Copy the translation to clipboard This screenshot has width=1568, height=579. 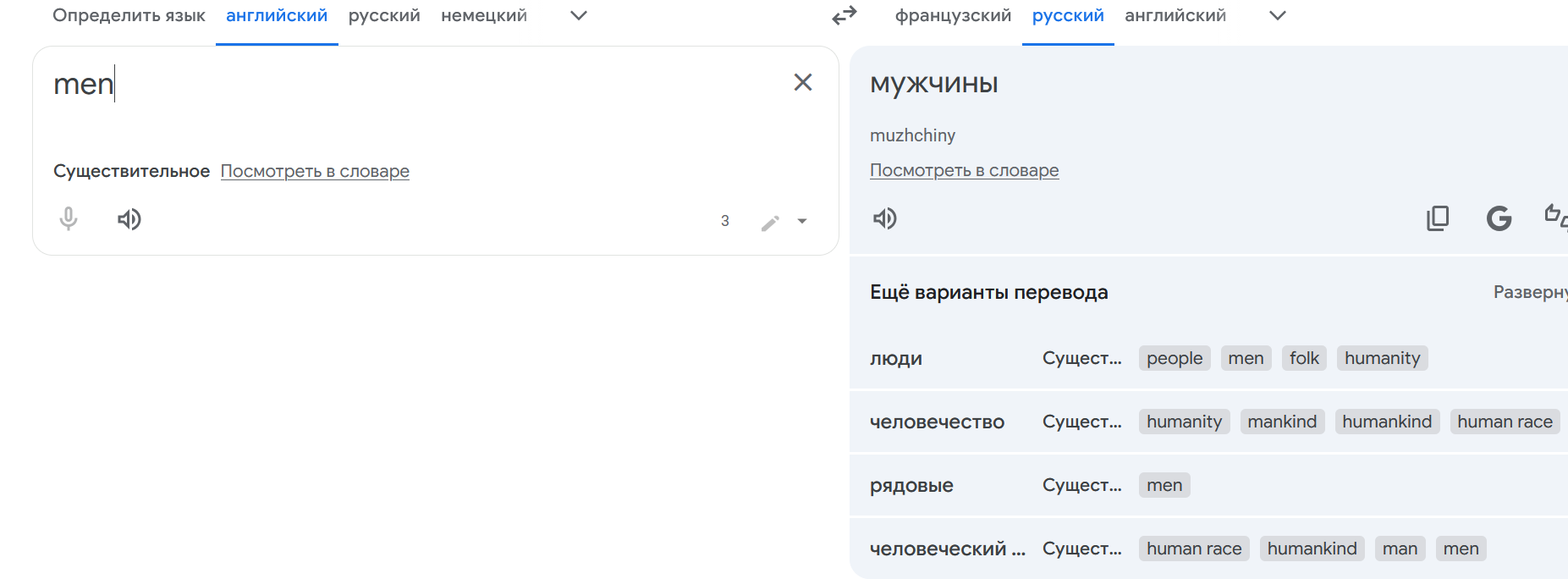tap(1438, 218)
